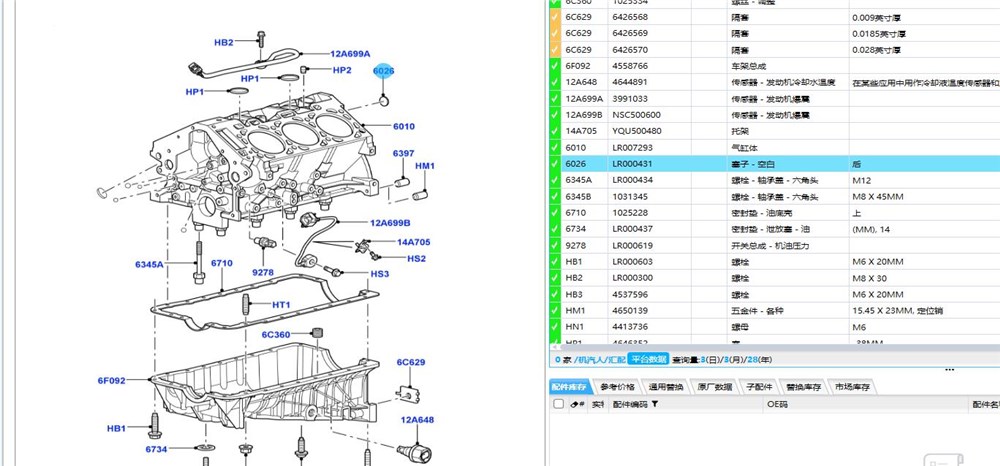Switch to the 原厂数据 tab
1000x466 pixels.
715,387
